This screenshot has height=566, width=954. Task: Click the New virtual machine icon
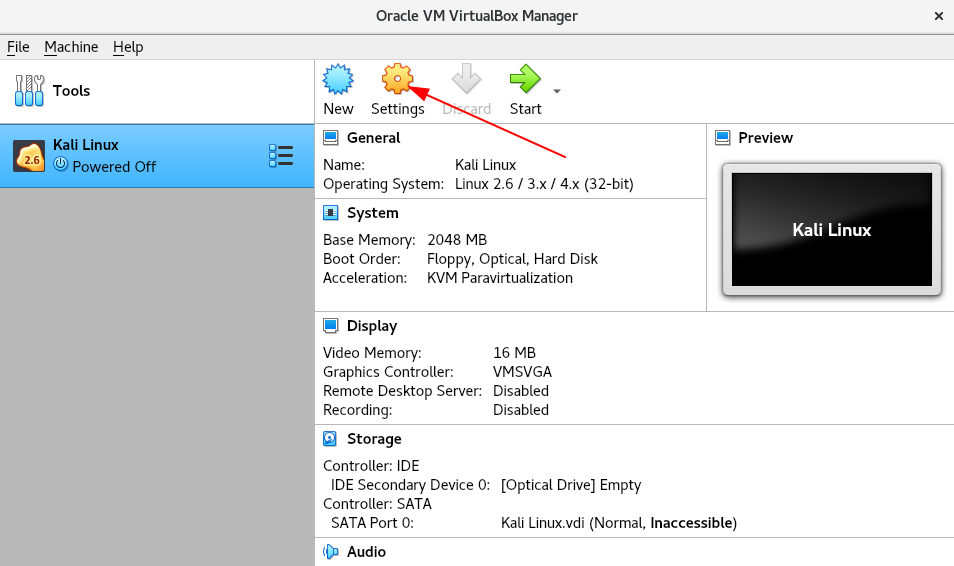(x=338, y=79)
